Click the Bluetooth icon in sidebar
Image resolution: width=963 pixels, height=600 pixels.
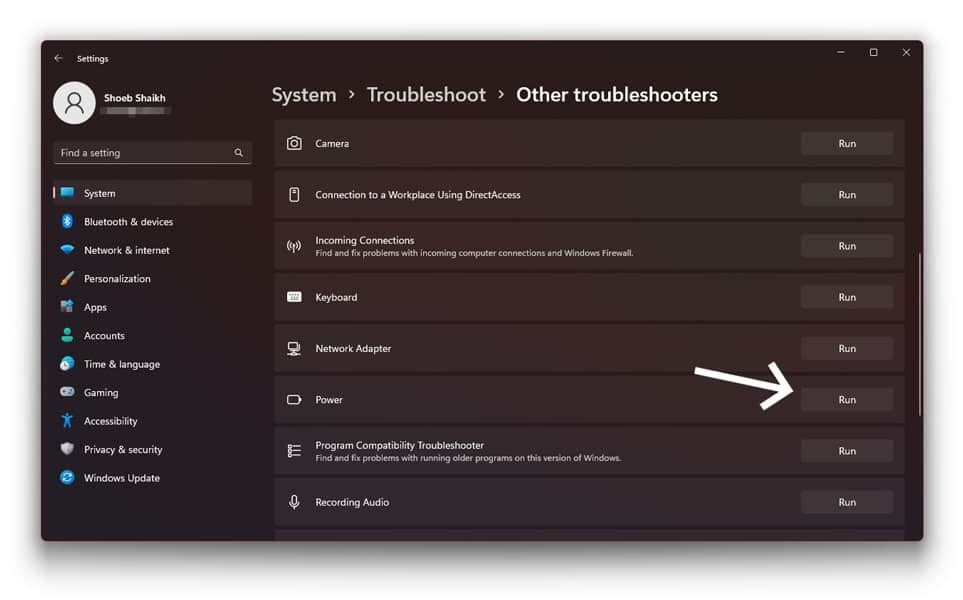[x=68, y=222]
